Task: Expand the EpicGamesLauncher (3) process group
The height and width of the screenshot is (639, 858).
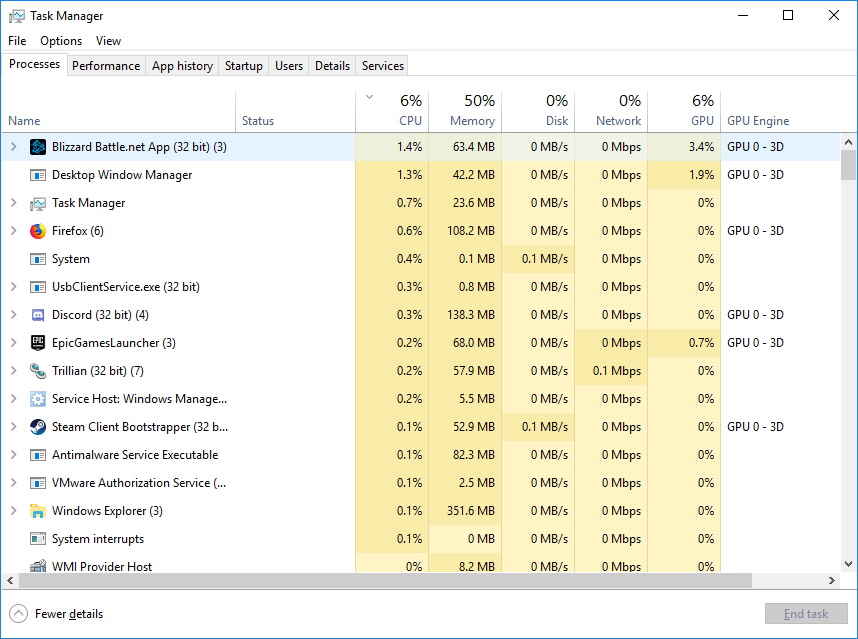Action: [x=14, y=343]
